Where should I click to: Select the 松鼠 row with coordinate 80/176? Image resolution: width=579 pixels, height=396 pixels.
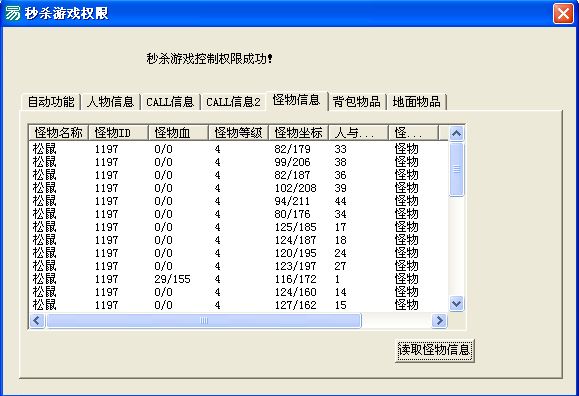tap(239, 214)
